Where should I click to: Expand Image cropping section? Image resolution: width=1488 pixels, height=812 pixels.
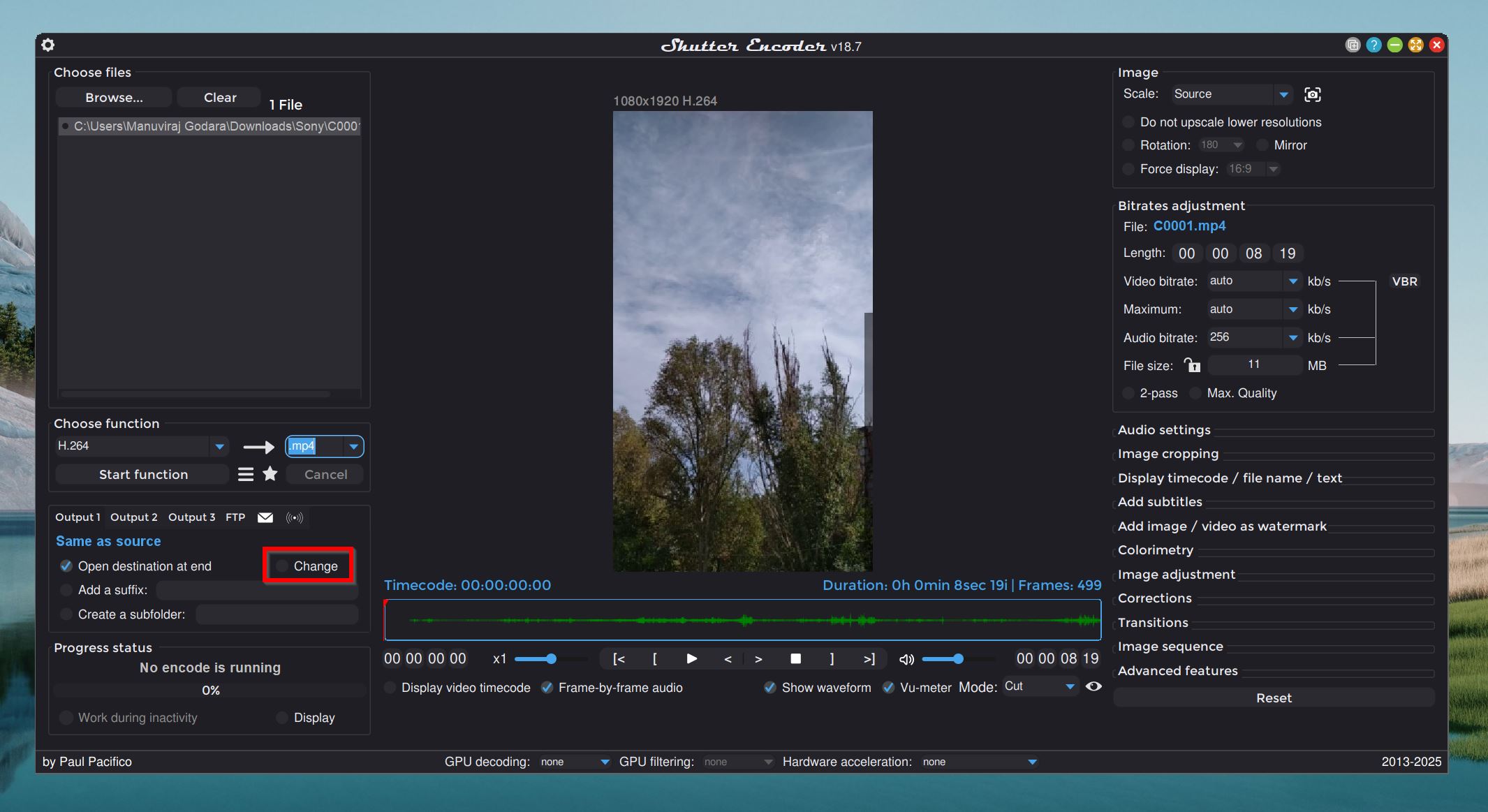(x=1168, y=454)
